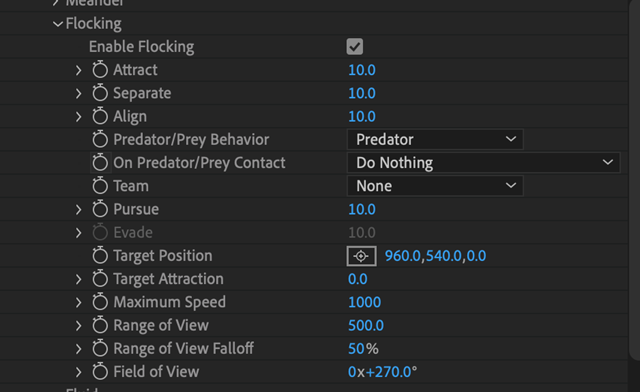The height and width of the screenshot is (392, 640).
Task: Toggle the Target Attraction stopwatch
Action: [100, 278]
